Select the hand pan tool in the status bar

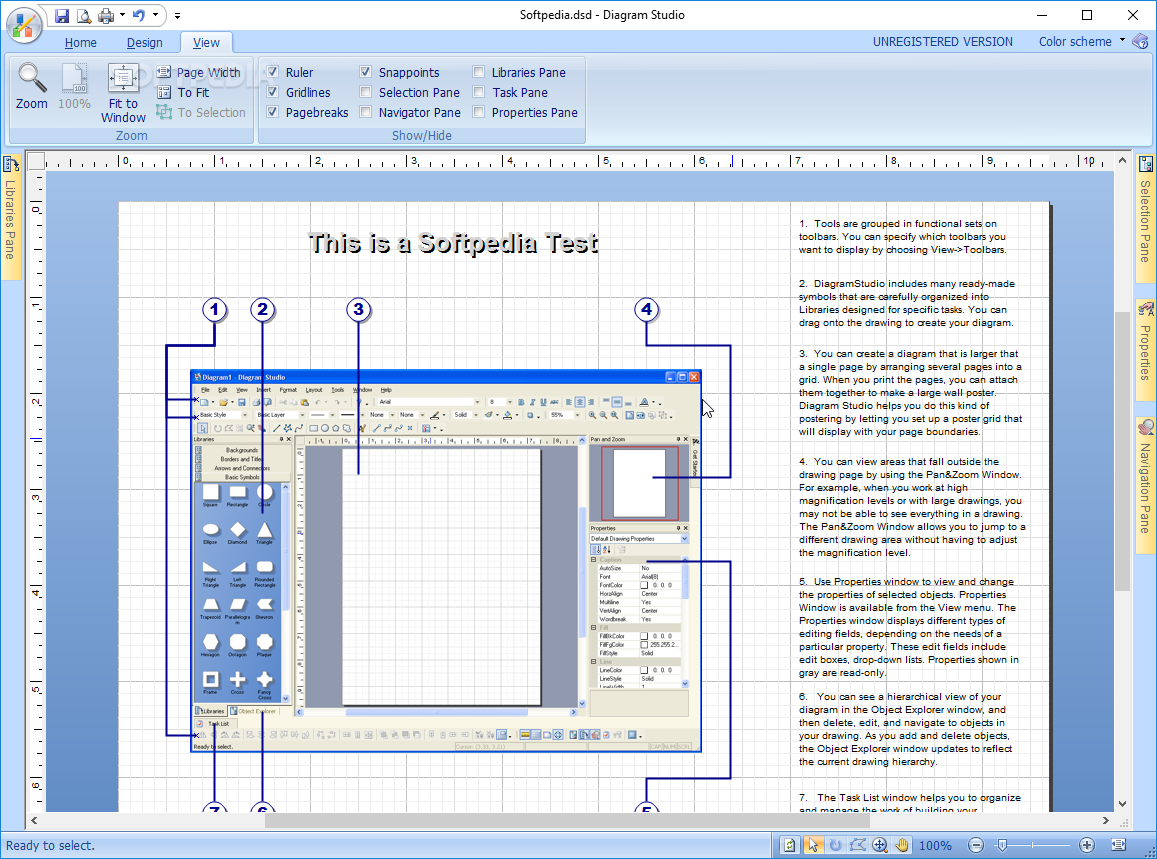click(x=902, y=845)
